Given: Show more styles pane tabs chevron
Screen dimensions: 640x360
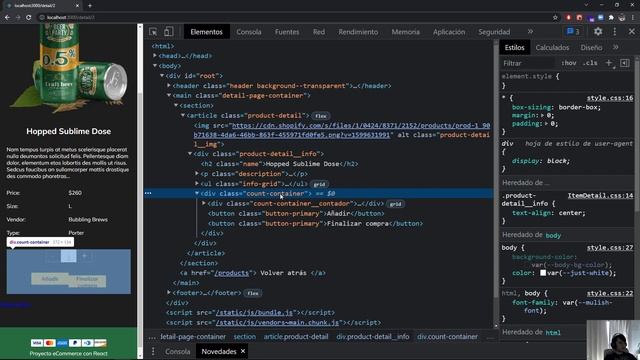Looking at the screenshot, I should click(616, 47).
